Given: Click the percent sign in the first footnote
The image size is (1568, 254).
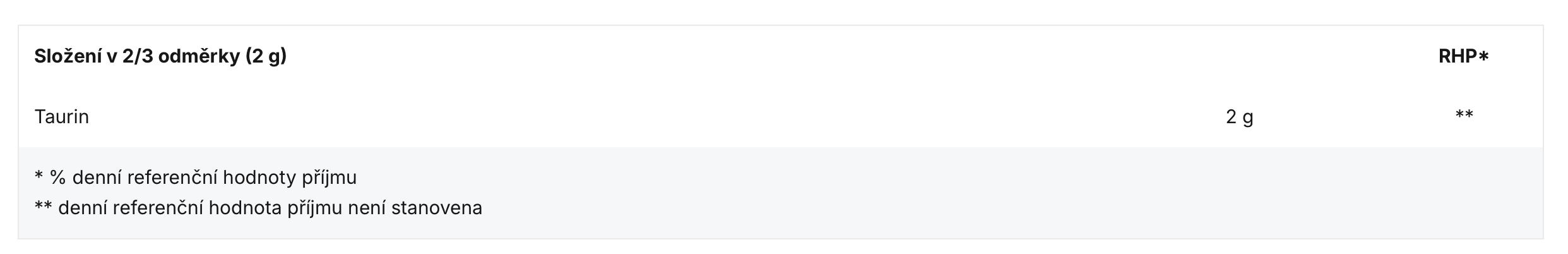Looking at the screenshot, I should [x=57, y=178].
